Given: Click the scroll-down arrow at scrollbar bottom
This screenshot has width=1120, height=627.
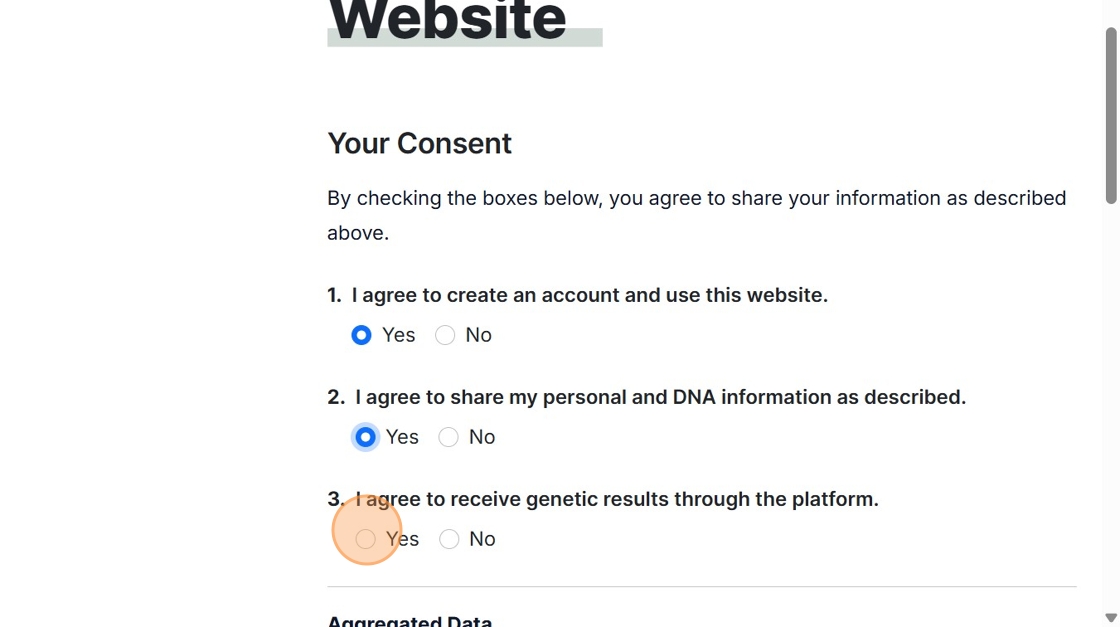Looking at the screenshot, I should click(1110, 618).
